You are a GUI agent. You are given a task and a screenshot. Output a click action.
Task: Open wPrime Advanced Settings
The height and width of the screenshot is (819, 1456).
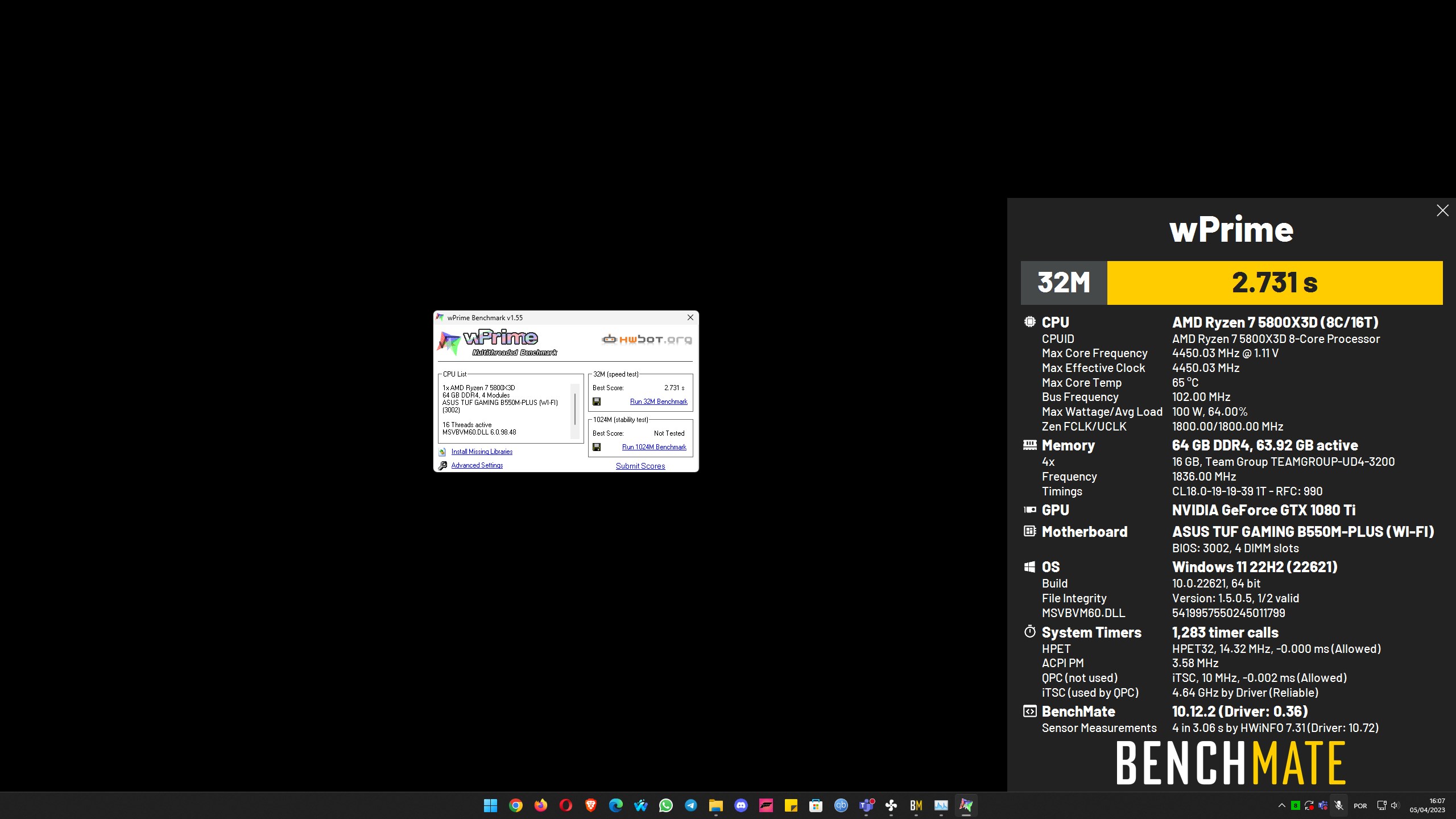(477, 465)
